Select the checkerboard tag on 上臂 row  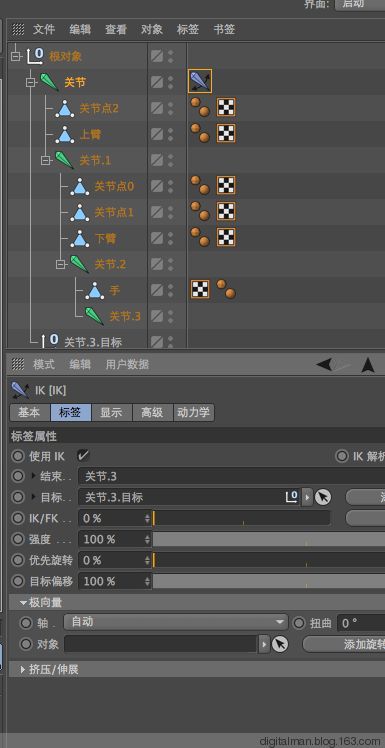tap(226, 133)
